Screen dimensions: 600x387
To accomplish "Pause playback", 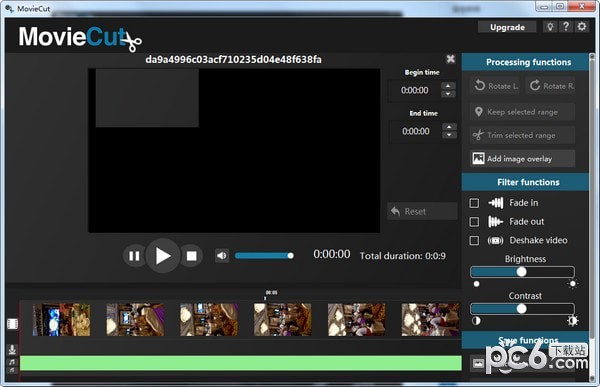I will 134,256.
